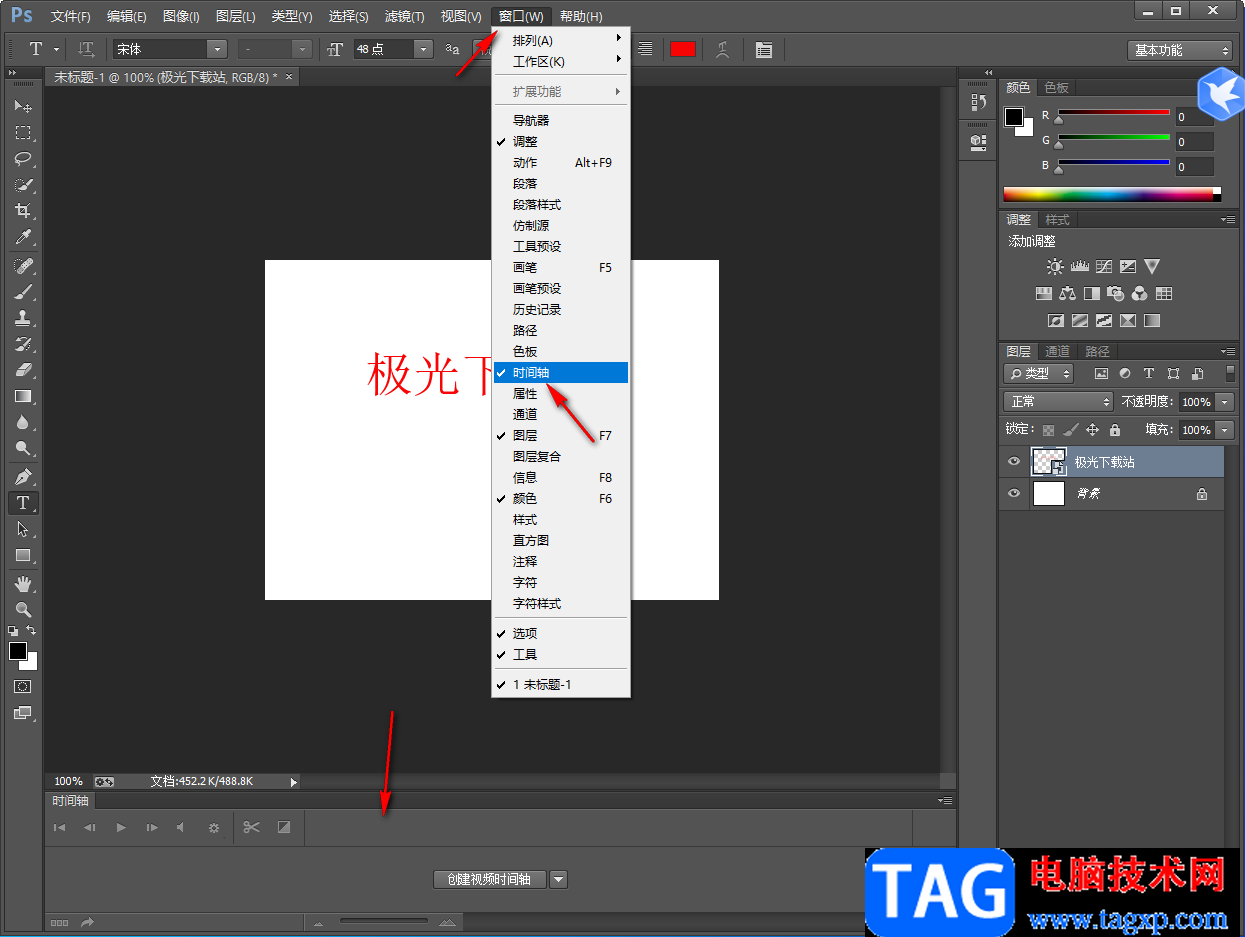Add a Channel Mixer adjustment
Viewport: 1245px width, 937px height.
[x=1140, y=294]
